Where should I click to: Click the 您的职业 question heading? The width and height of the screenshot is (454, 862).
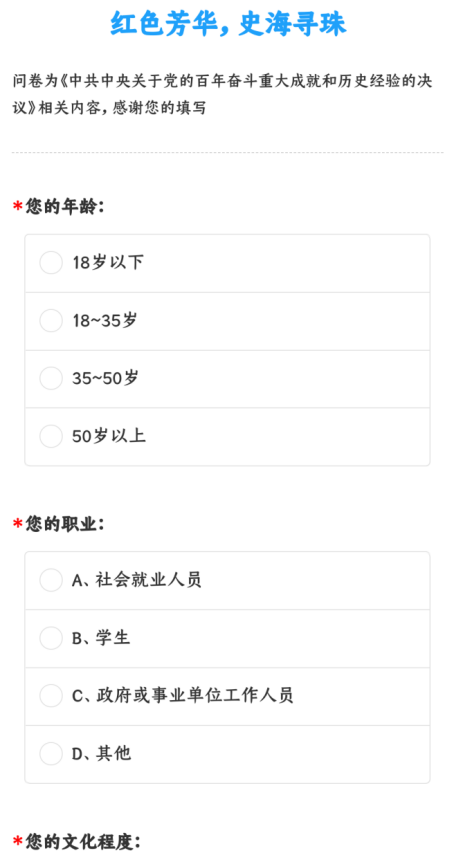[65, 524]
